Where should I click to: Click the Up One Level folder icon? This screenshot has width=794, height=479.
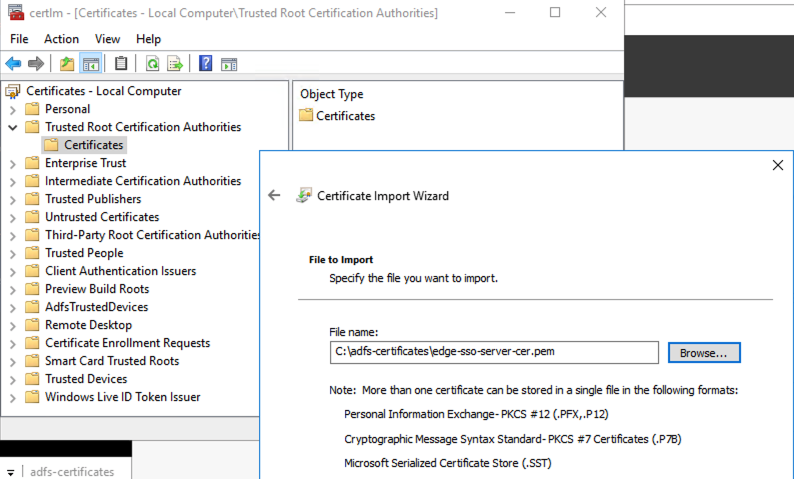(67, 64)
